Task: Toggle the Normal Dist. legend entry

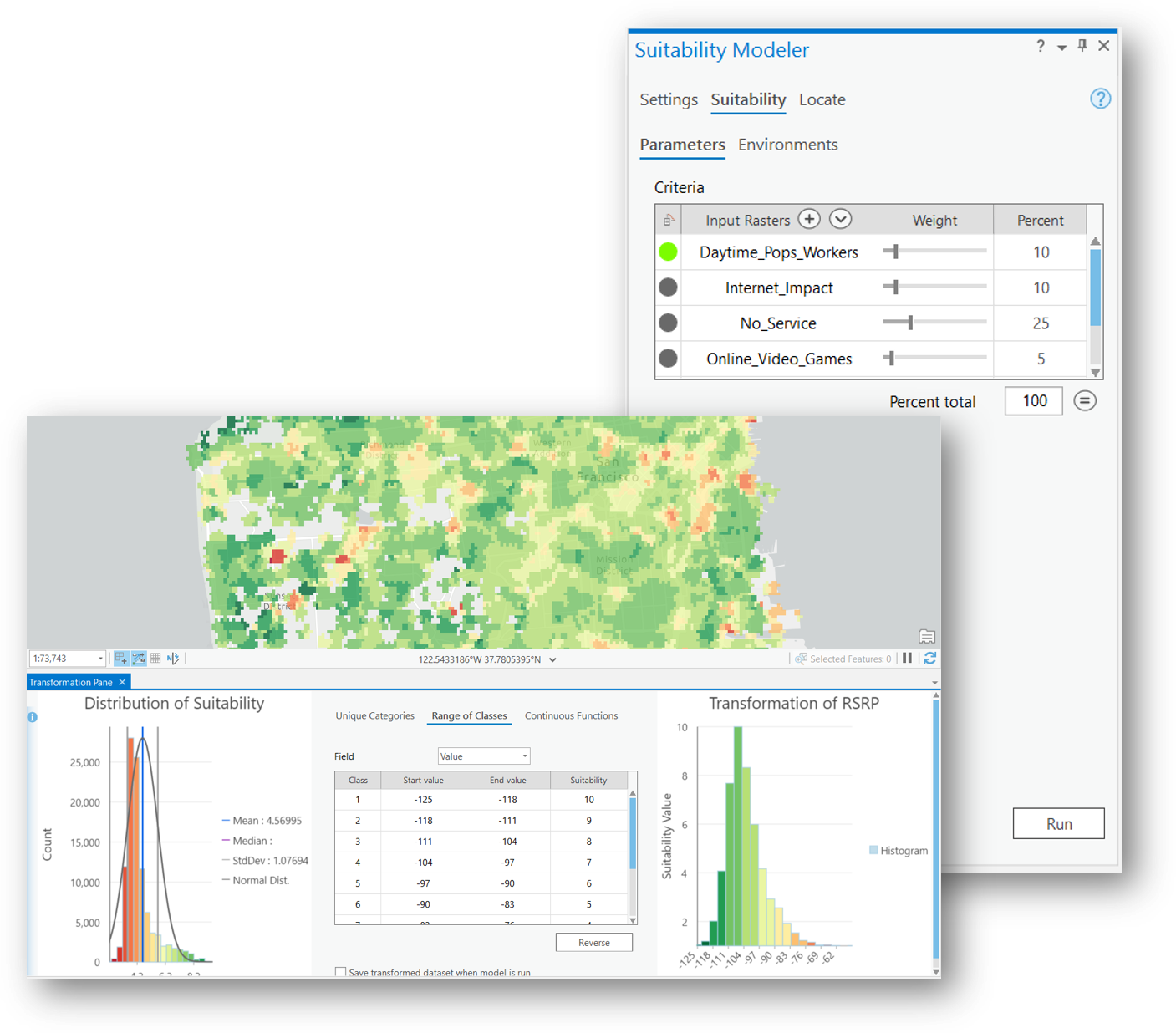Action: tap(256, 880)
